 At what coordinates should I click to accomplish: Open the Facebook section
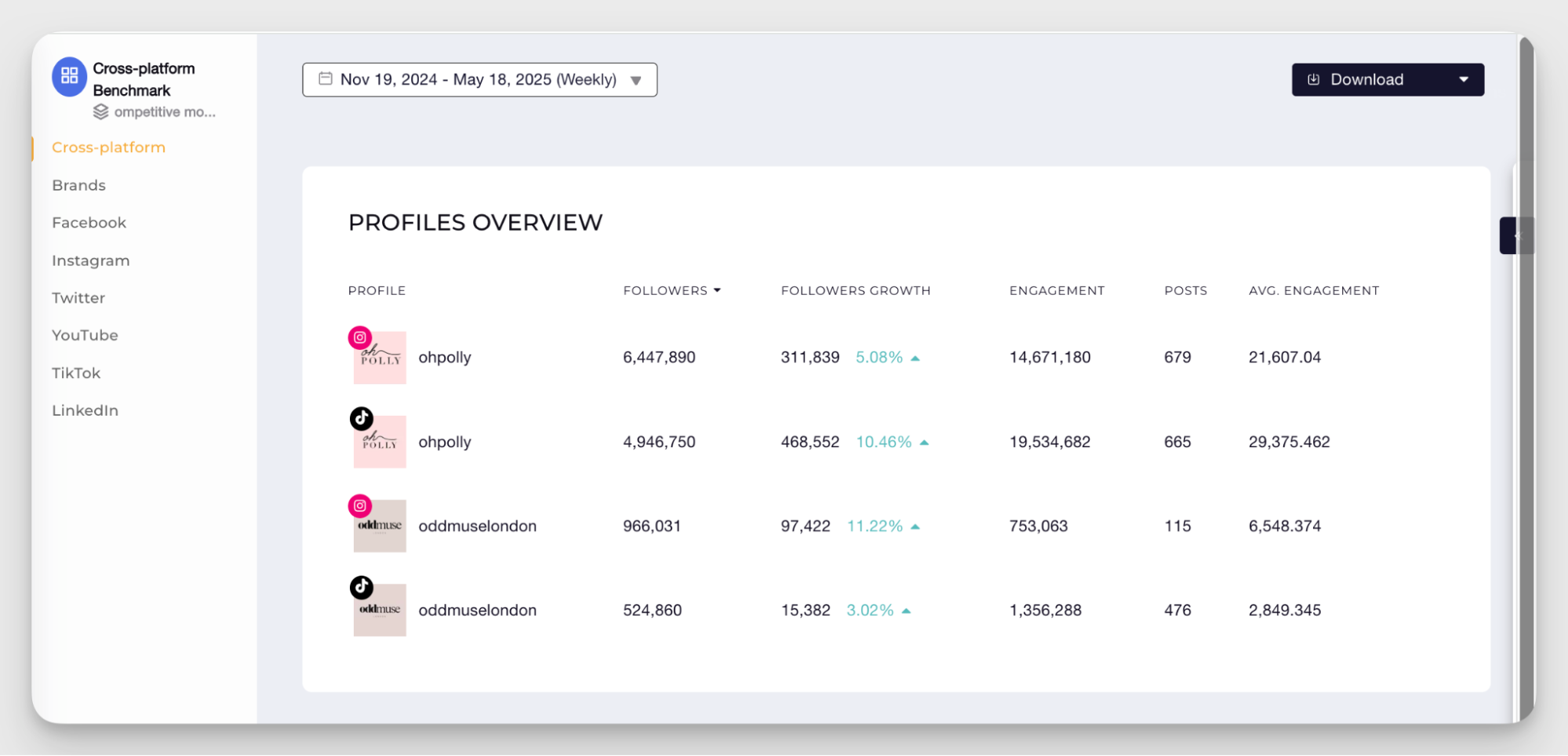(89, 223)
